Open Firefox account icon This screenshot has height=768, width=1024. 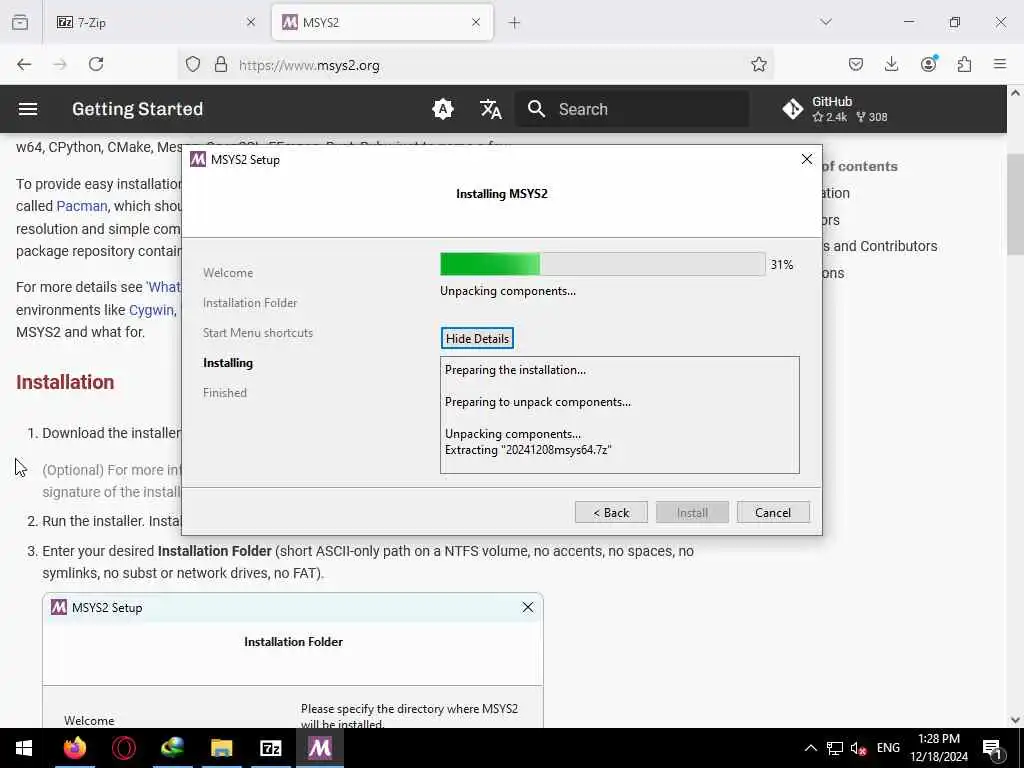click(928, 64)
